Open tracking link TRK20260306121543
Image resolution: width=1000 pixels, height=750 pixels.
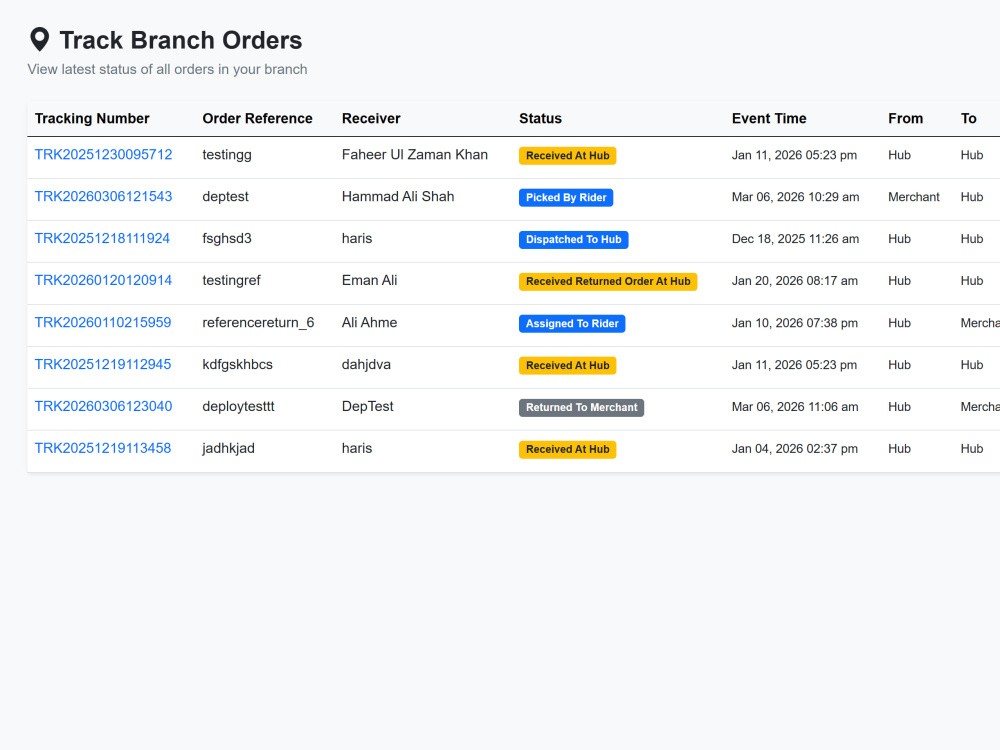103,196
